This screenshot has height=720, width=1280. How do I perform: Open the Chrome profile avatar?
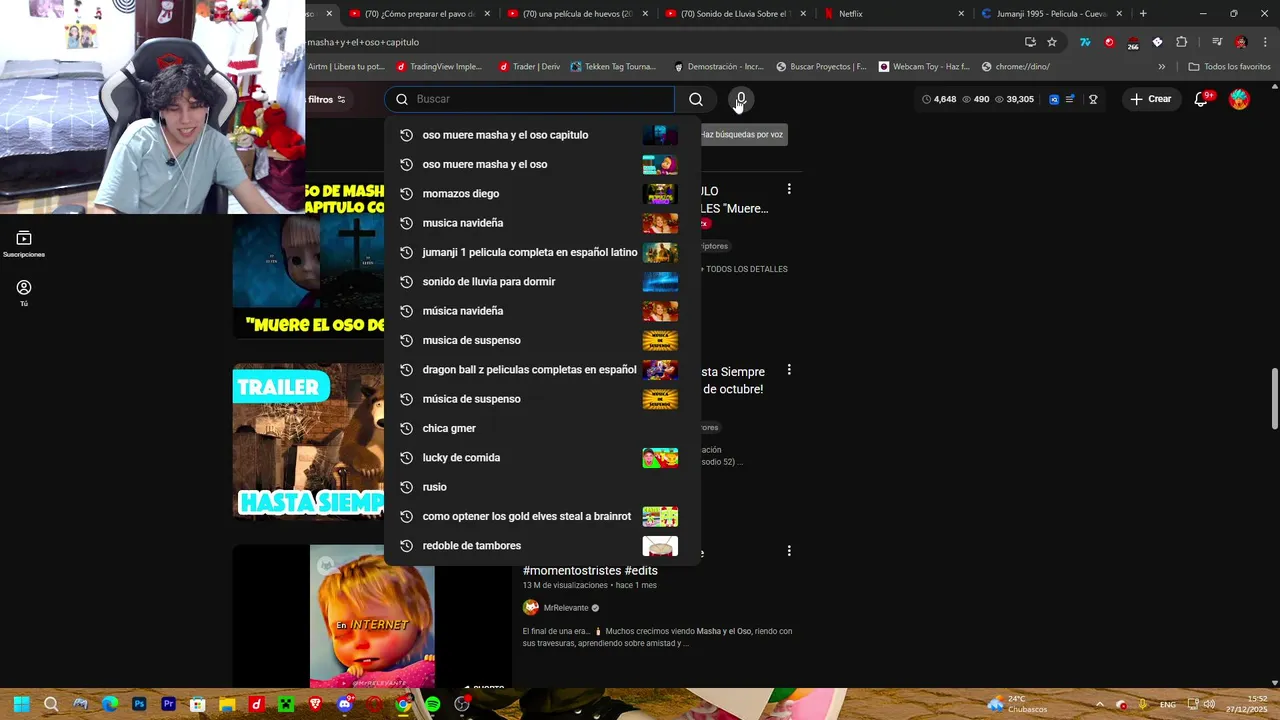point(1241,42)
